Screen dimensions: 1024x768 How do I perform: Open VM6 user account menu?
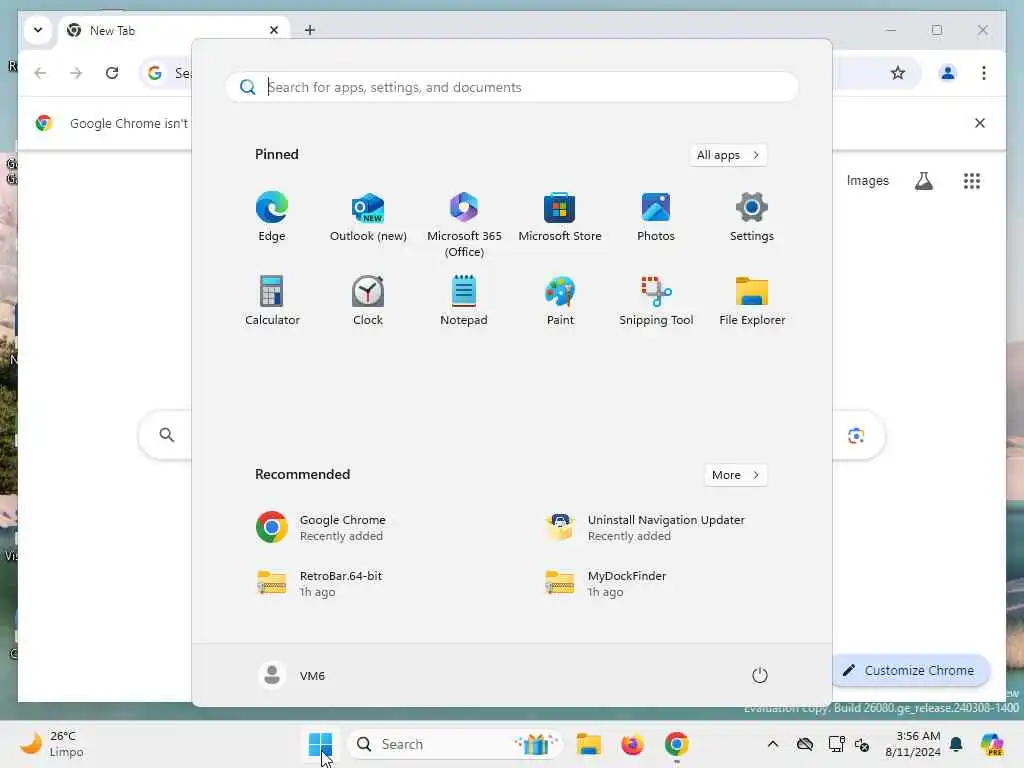click(292, 675)
